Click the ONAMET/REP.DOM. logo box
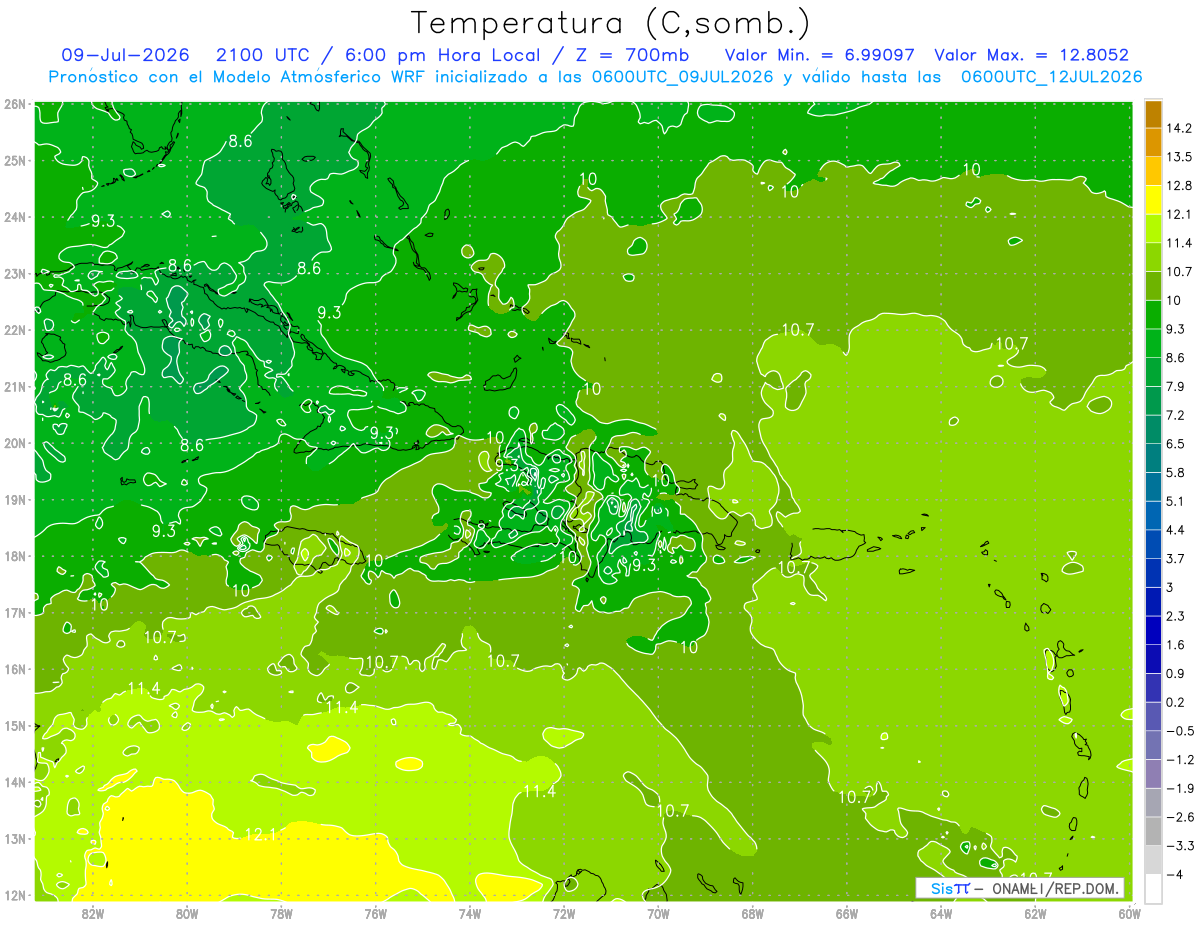1200x927 pixels. tap(1020, 888)
